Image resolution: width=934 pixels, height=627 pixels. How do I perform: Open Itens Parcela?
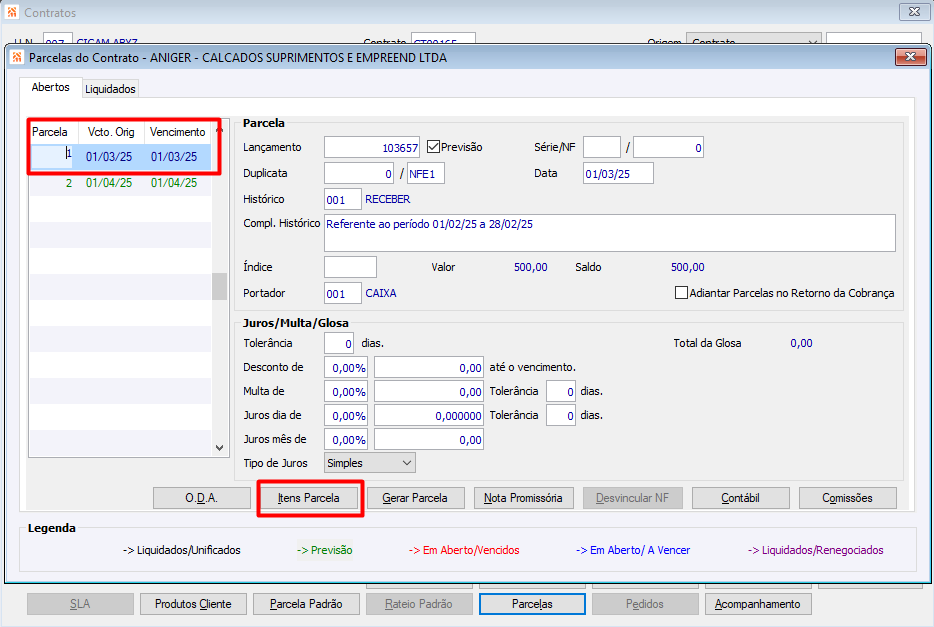[309, 498]
